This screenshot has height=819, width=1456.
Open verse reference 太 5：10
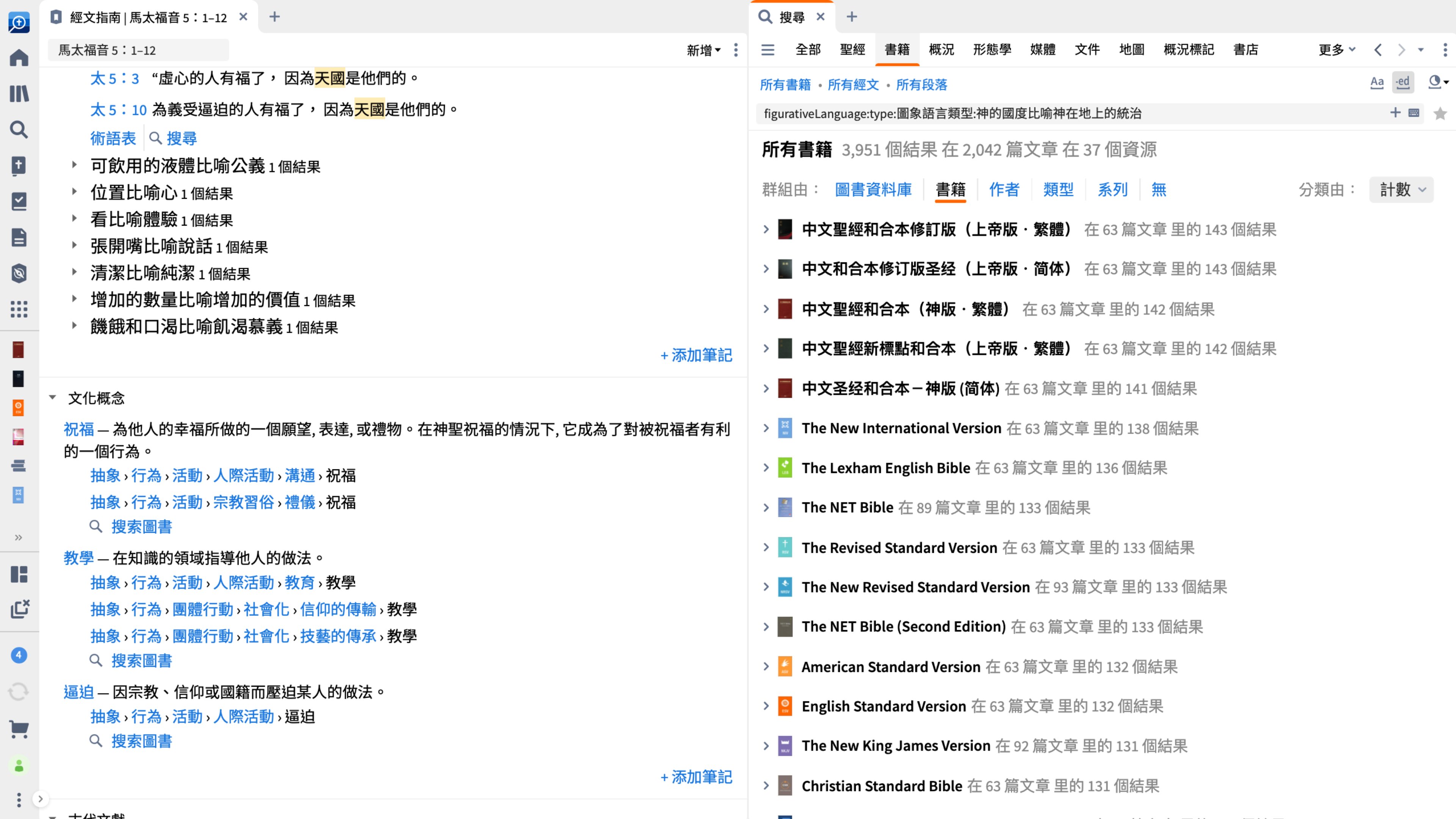(119, 110)
